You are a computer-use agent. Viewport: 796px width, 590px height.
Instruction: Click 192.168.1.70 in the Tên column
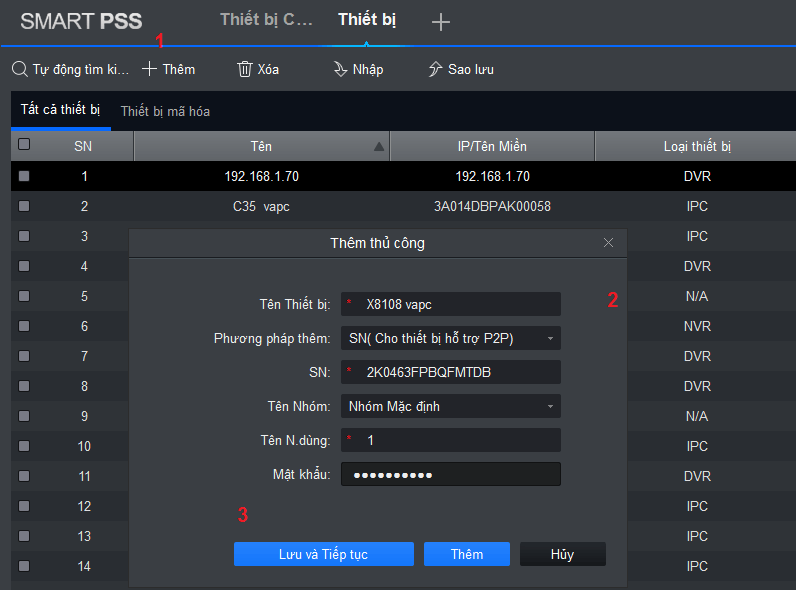pyautogui.click(x=261, y=176)
